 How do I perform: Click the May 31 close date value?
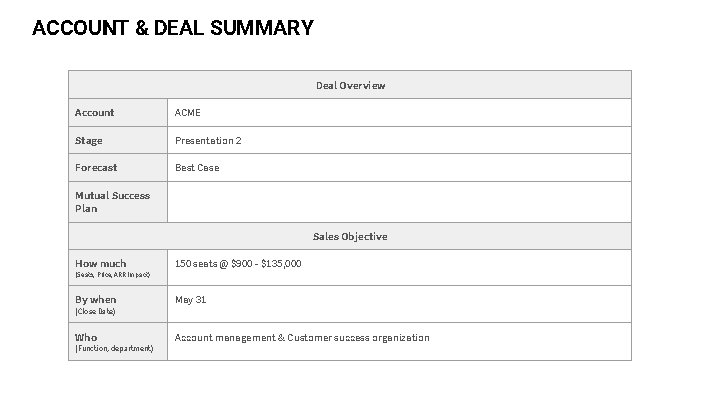point(191,300)
